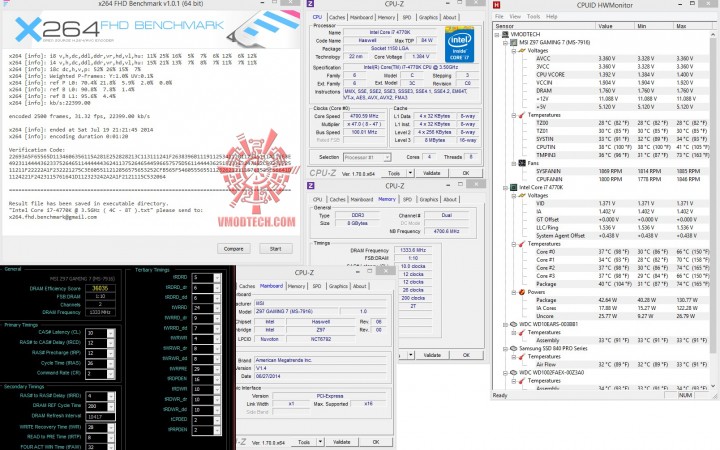Select Graphics tab in the CPU-Z Mainboard window
The width and height of the screenshot is (720, 450).
338,286
